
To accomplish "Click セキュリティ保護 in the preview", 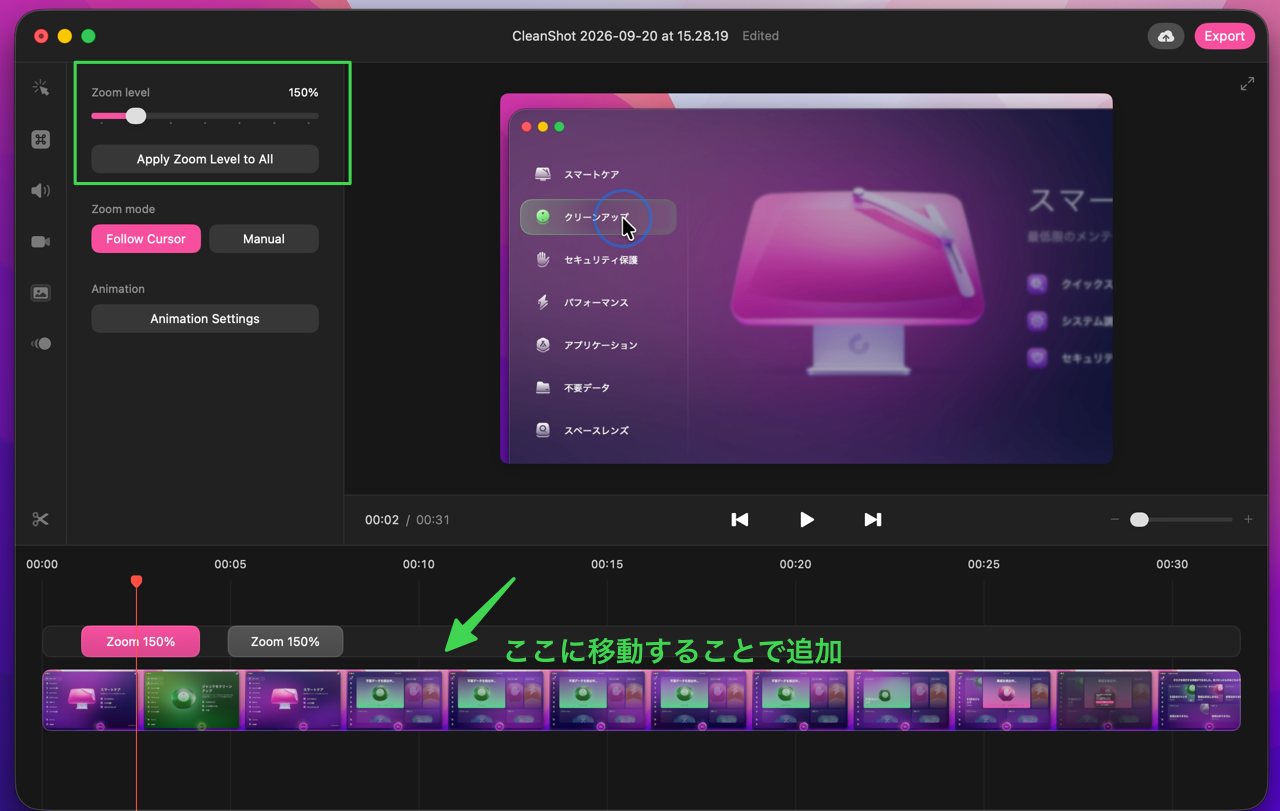I will click(x=601, y=260).
